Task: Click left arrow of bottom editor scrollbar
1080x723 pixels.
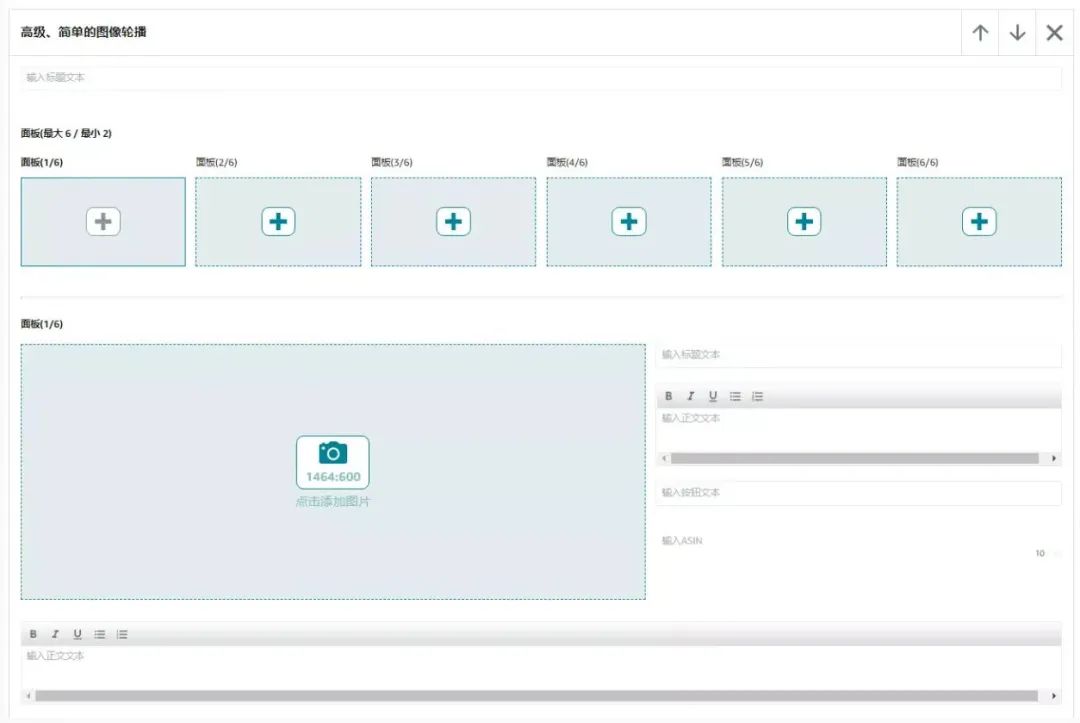Action: 28,696
